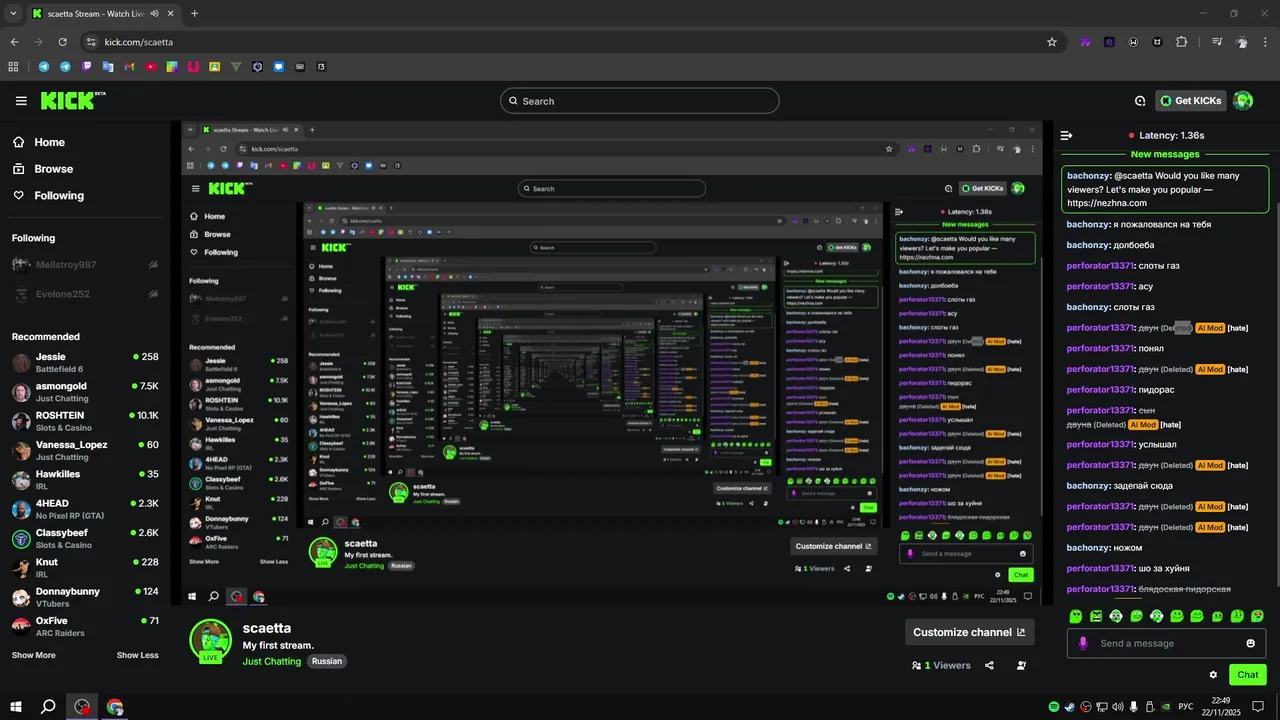Open the site information icon in address bar
1280x720 pixels.
pyautogui.click(x=91, y=42)
